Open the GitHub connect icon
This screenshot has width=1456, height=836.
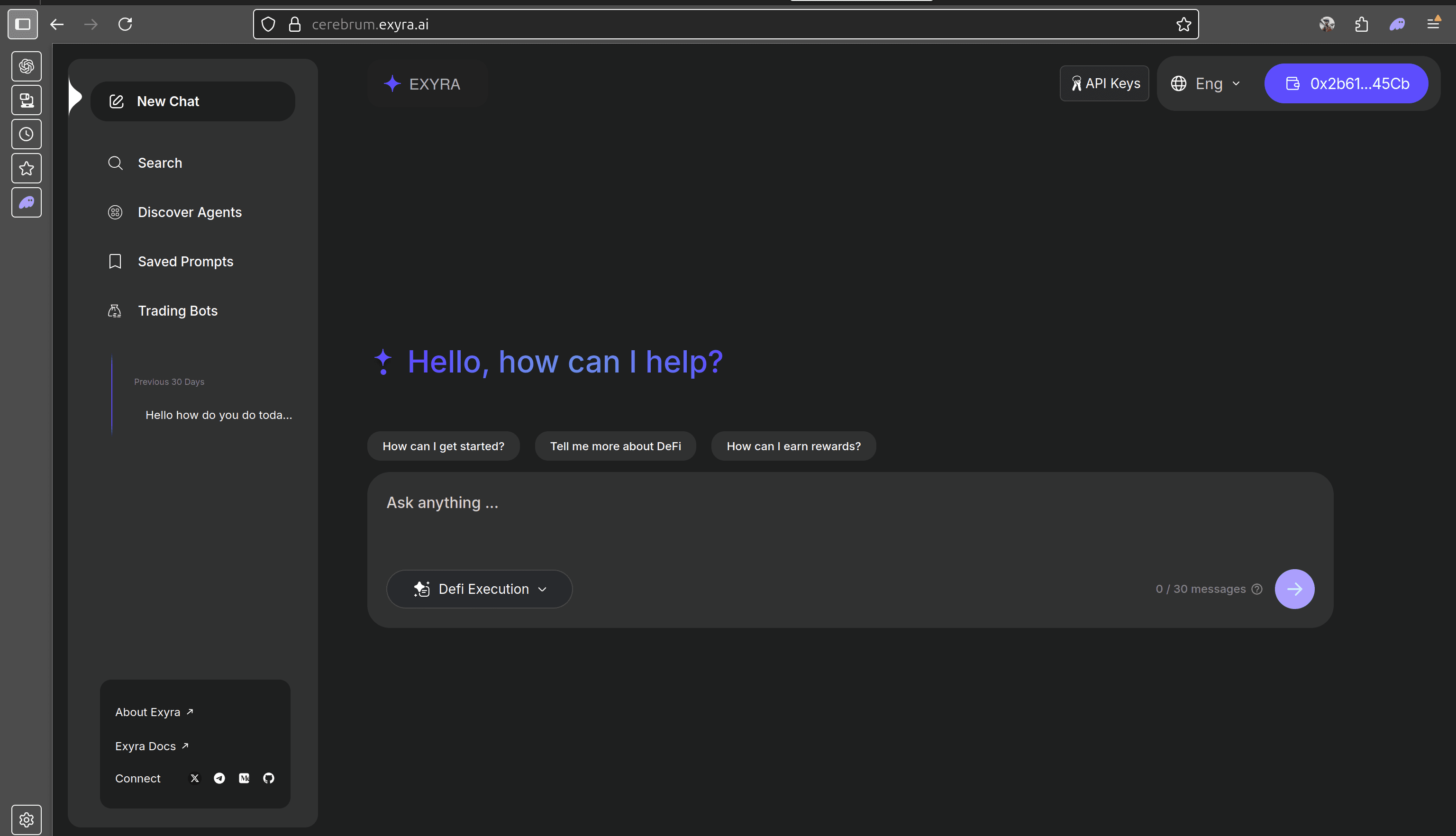point(268,778)
